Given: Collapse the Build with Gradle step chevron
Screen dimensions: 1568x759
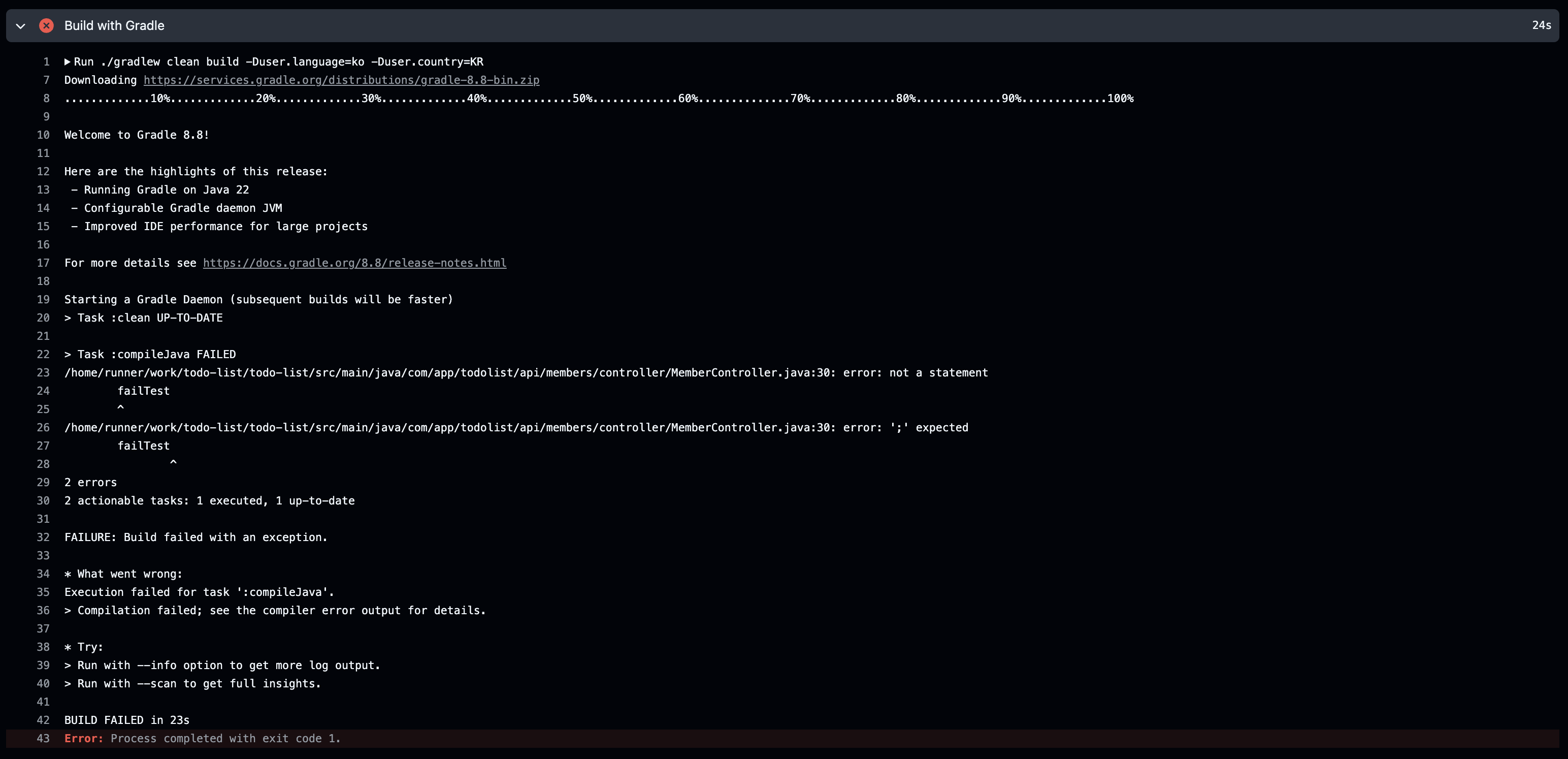Looking at the screenshot, I should 21,25.
